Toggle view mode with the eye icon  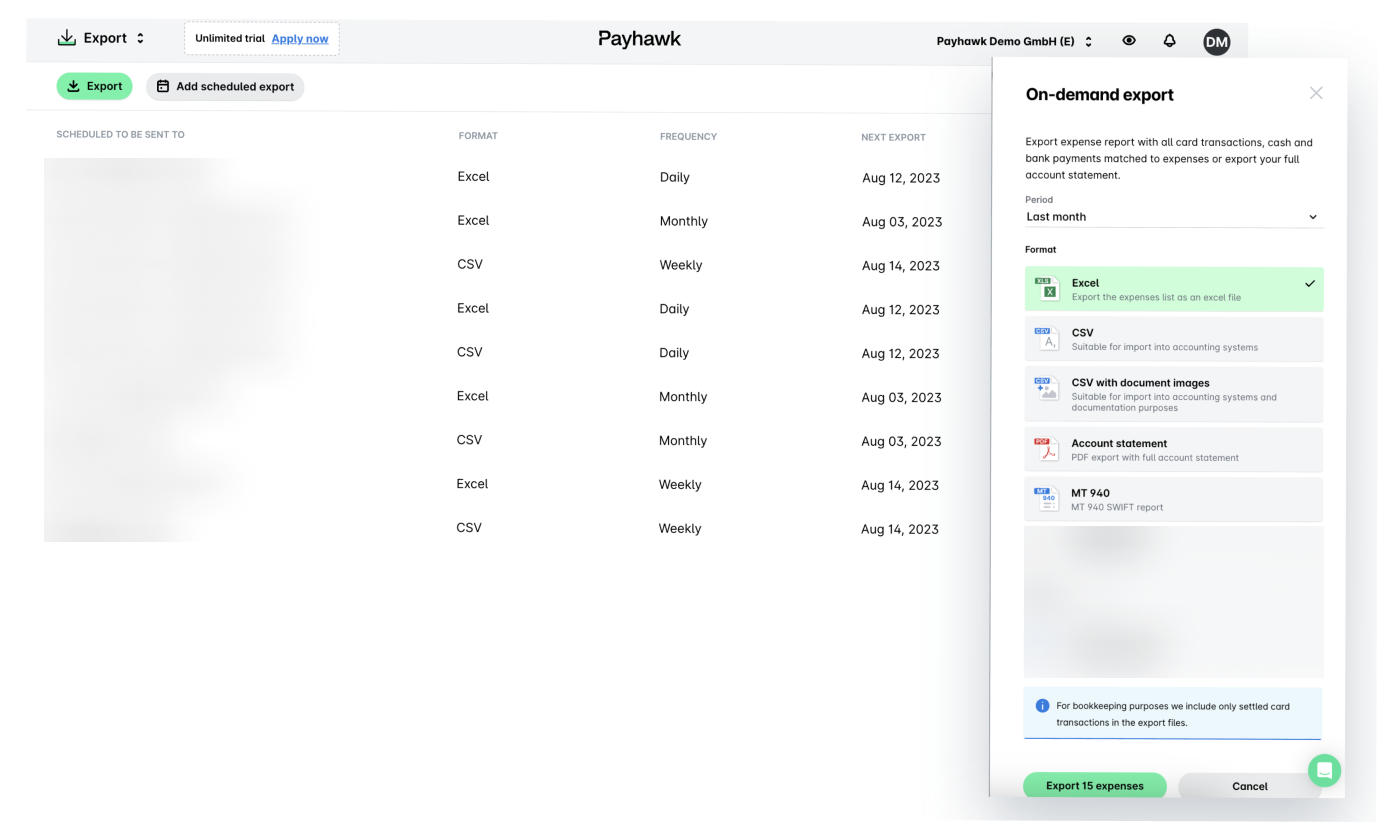(x=1129, y=40)
